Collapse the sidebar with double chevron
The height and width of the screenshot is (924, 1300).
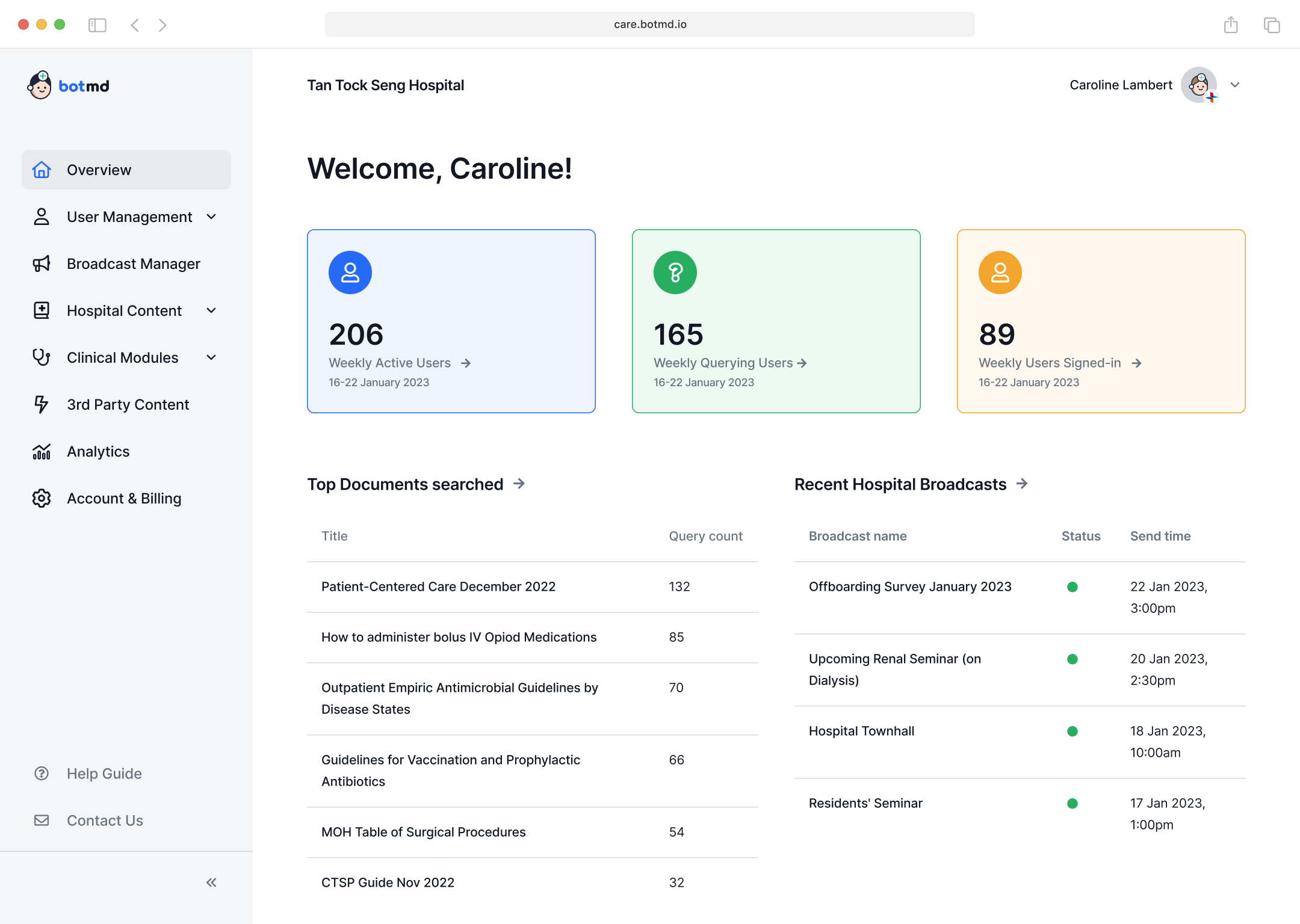211,882
